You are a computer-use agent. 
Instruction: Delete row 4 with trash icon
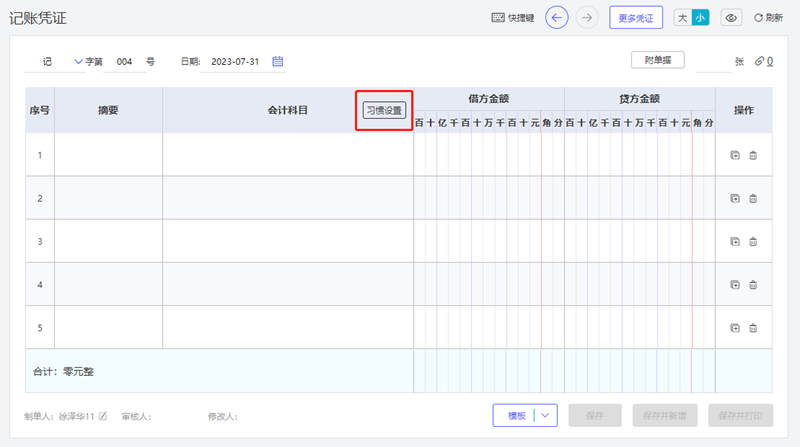tap(753, 285)
